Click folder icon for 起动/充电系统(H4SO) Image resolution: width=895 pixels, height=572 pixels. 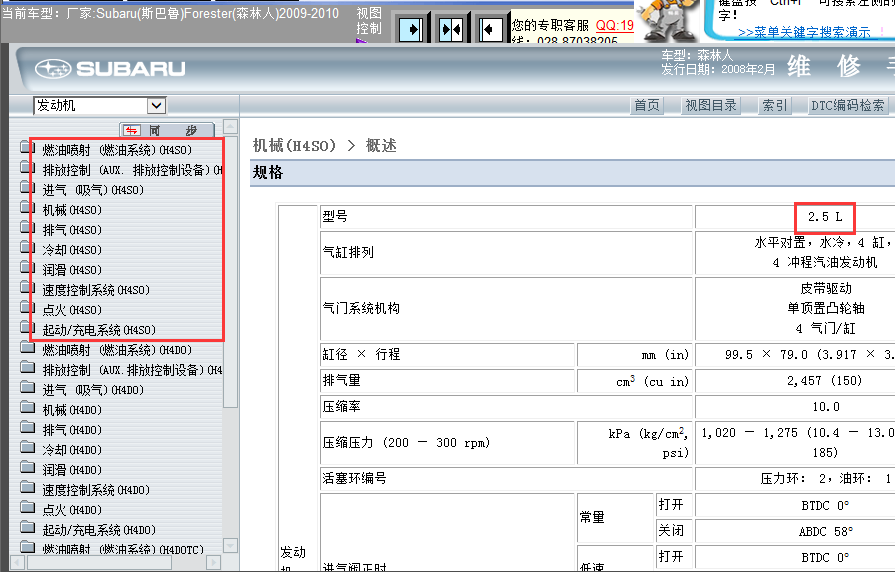pos(27,328)
